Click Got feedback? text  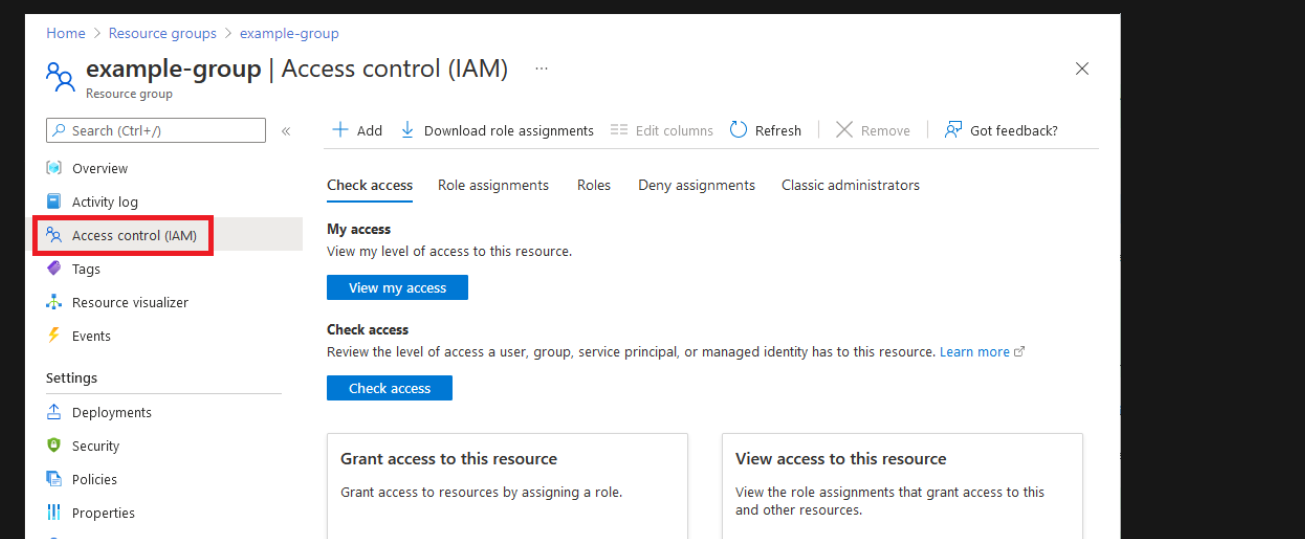click(x=1014, y=130)
